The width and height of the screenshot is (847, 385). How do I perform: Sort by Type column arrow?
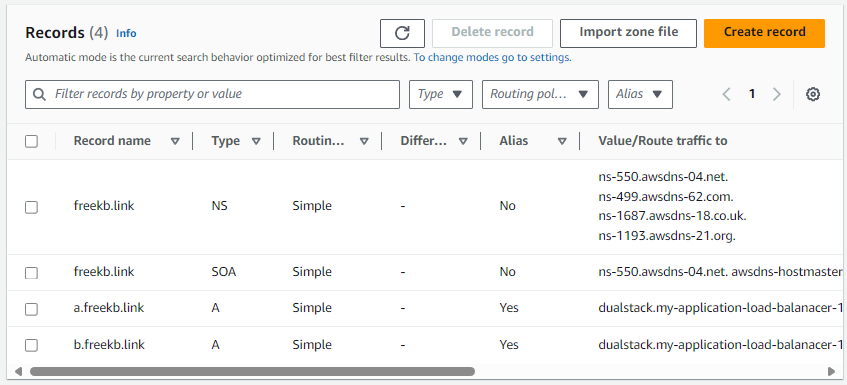click(256, 141)
